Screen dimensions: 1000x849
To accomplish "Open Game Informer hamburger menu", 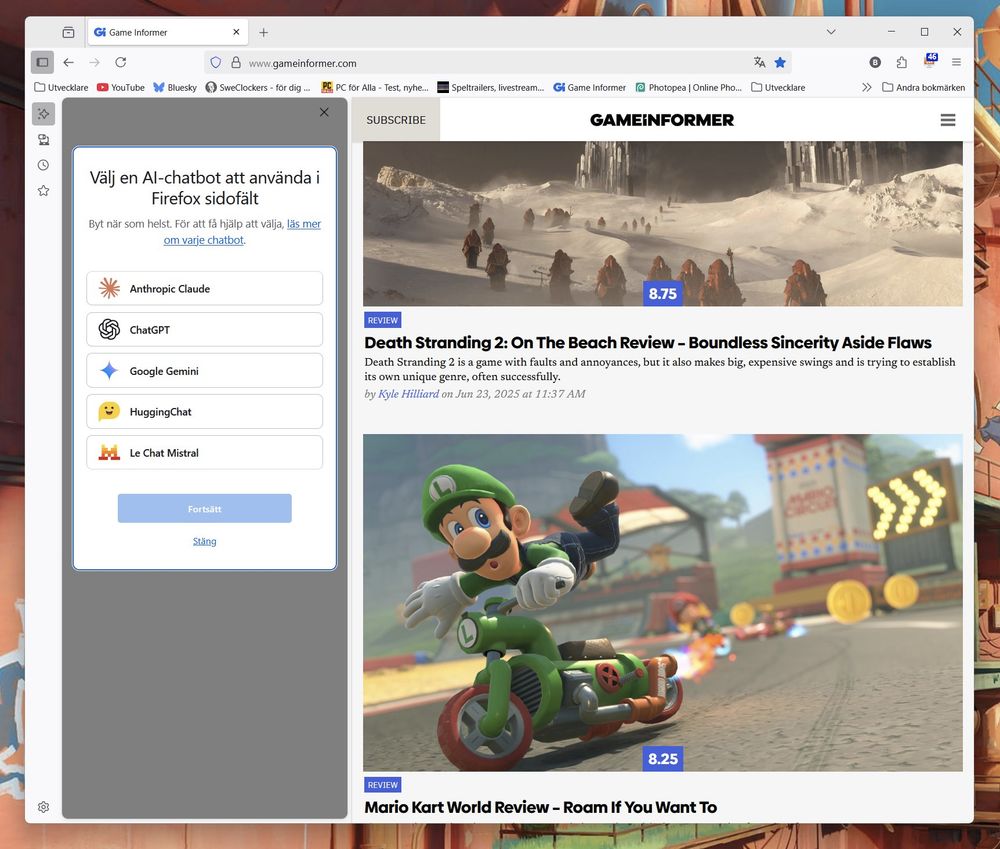I will (x=948, y=120).
